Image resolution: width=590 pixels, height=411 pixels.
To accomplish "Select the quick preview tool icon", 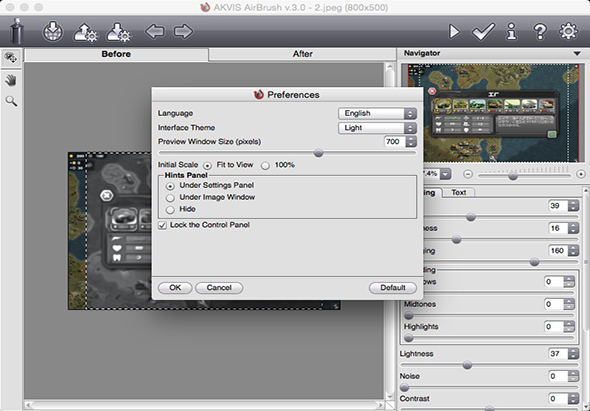I will 11,58.
